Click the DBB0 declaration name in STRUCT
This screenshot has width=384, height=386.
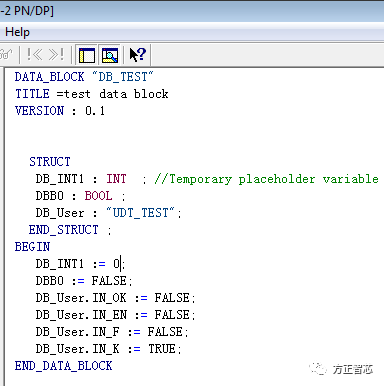(x=50, y=196)
